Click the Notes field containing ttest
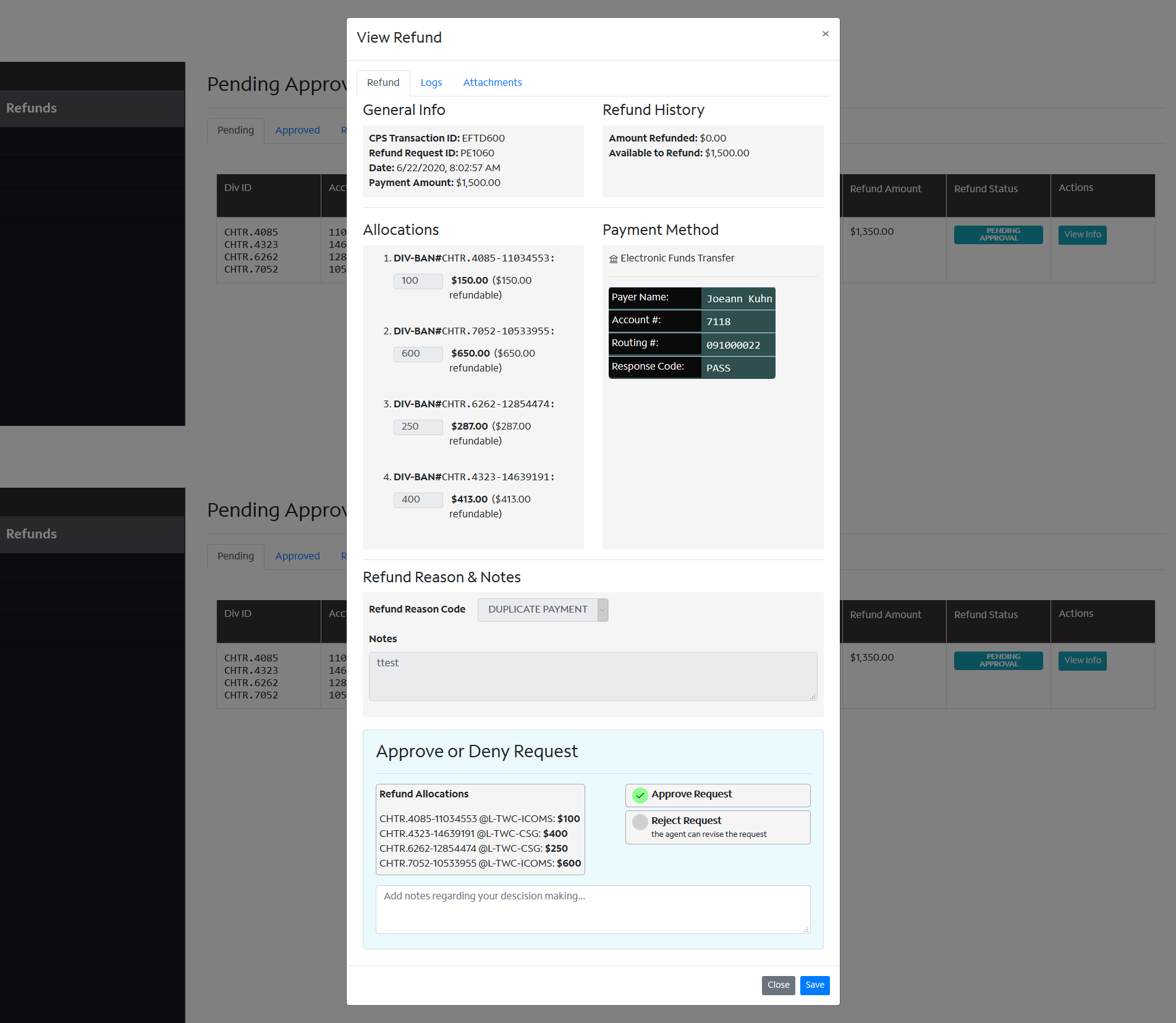This screenshot has width=1176, height=1023. click(x=592, y=676)
